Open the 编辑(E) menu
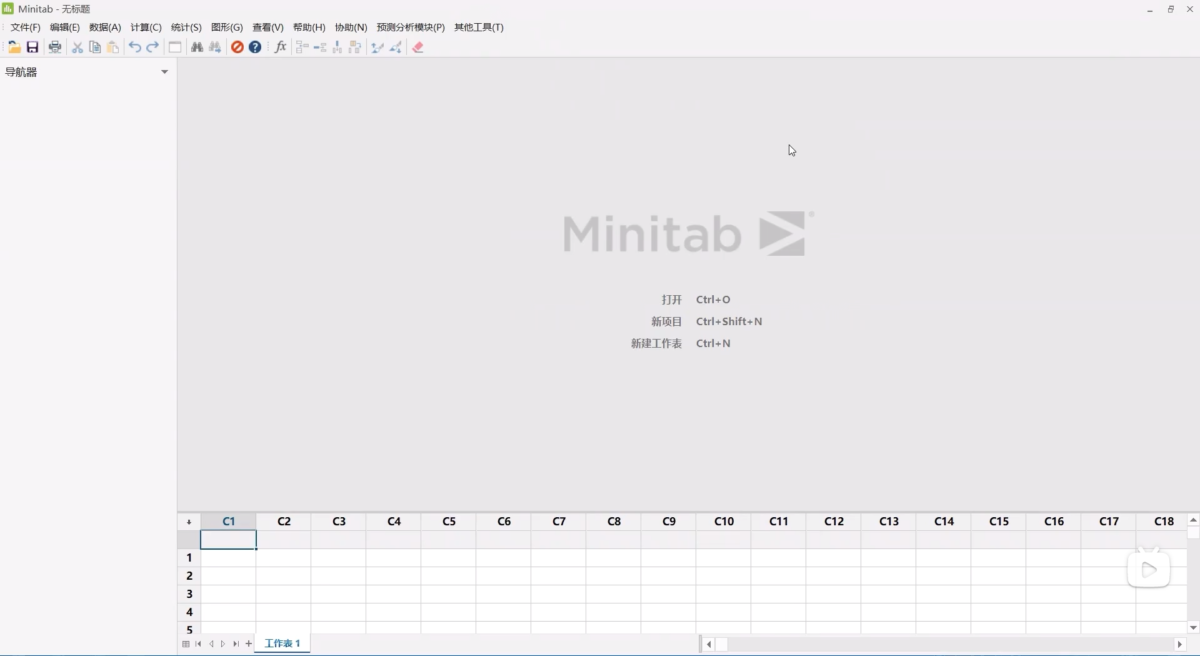 tap(65, 27)
